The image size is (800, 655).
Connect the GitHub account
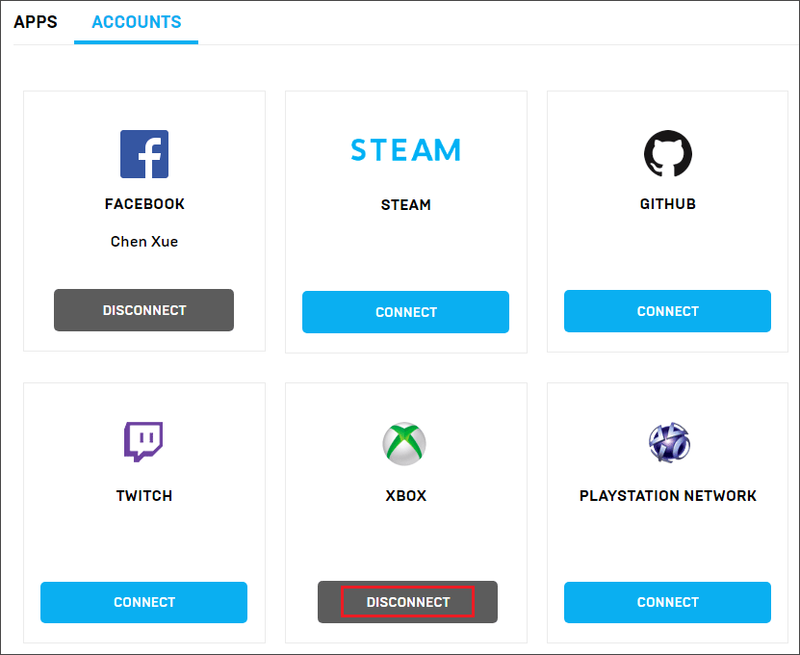pyautogui.click(x=667, y=311)
